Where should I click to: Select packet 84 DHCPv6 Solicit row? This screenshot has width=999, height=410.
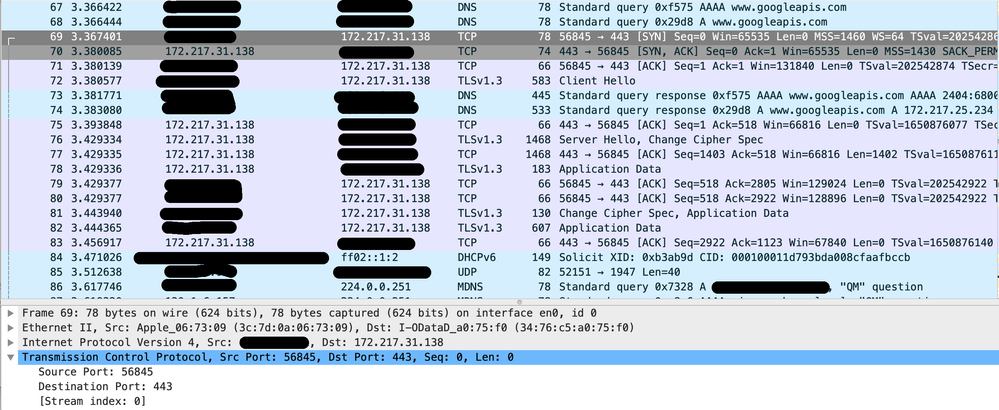pyautogui.click(x=500, y=257)
